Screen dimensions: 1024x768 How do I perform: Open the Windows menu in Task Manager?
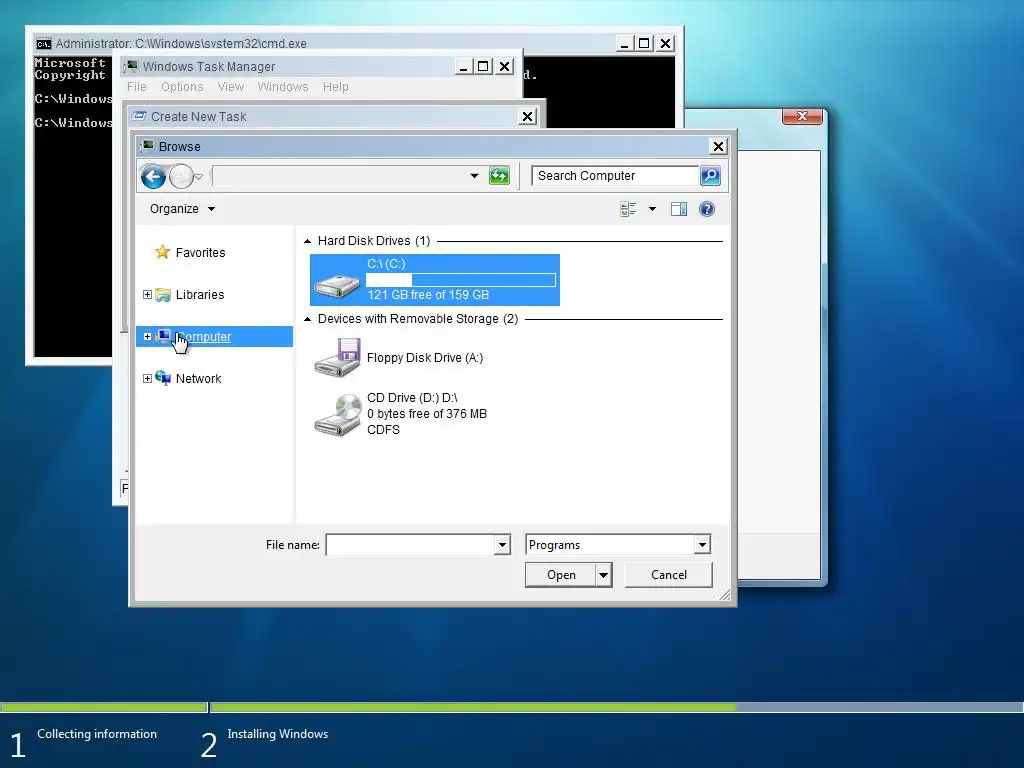(x=283, y=87)
